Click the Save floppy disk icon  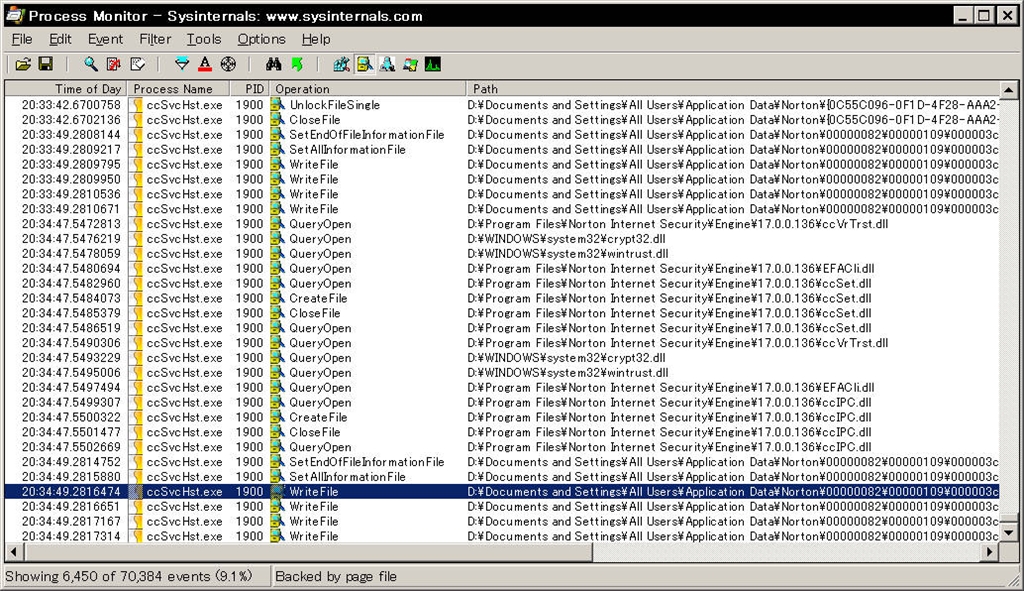[x=45, y=64]
